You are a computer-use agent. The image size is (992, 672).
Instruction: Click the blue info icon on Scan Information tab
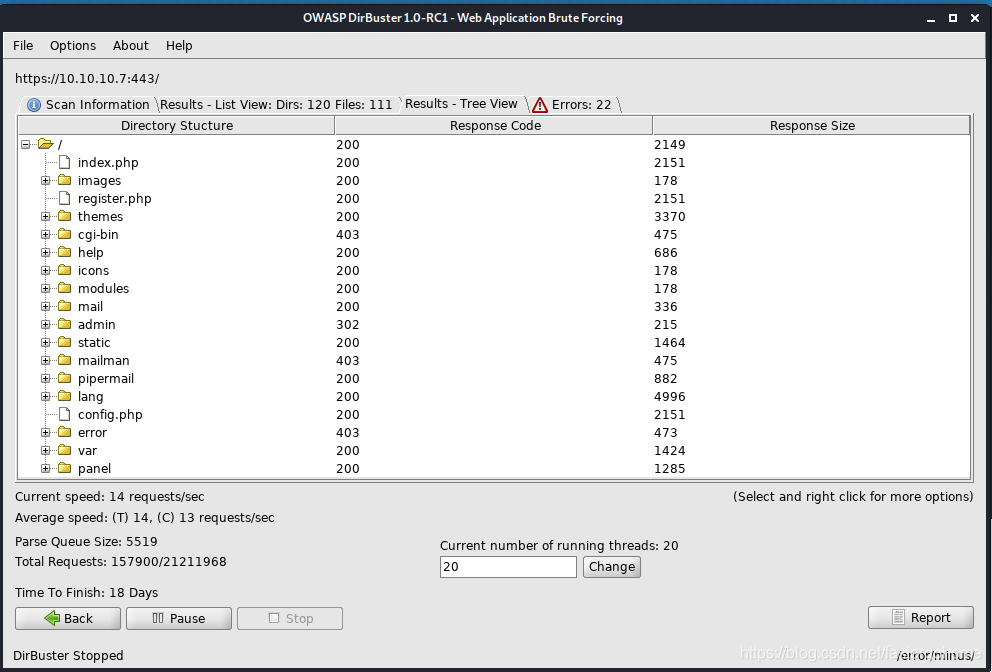click(34, 105)
